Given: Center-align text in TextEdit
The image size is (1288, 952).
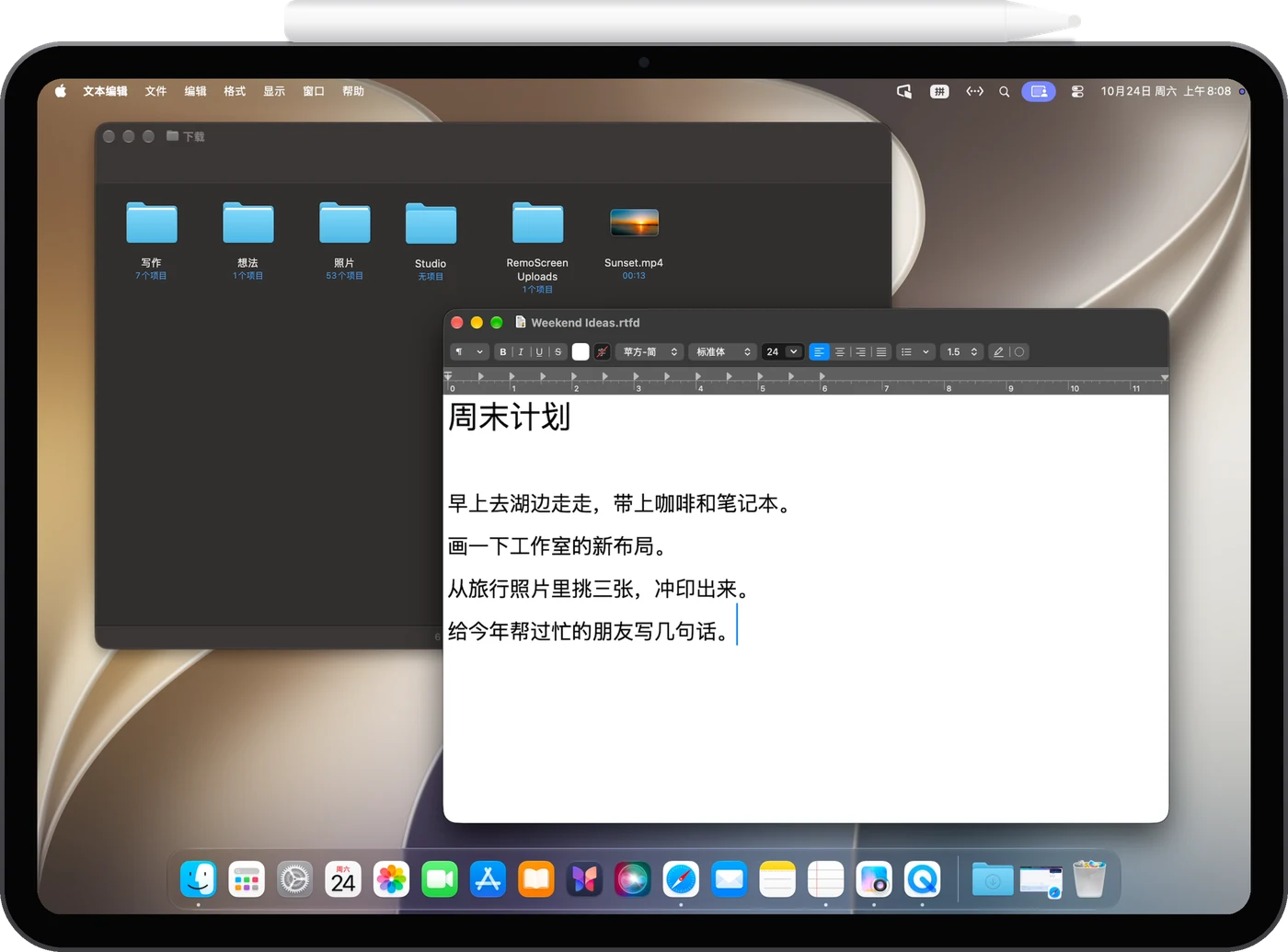Looking at the screenshot, I should [840, 352].
